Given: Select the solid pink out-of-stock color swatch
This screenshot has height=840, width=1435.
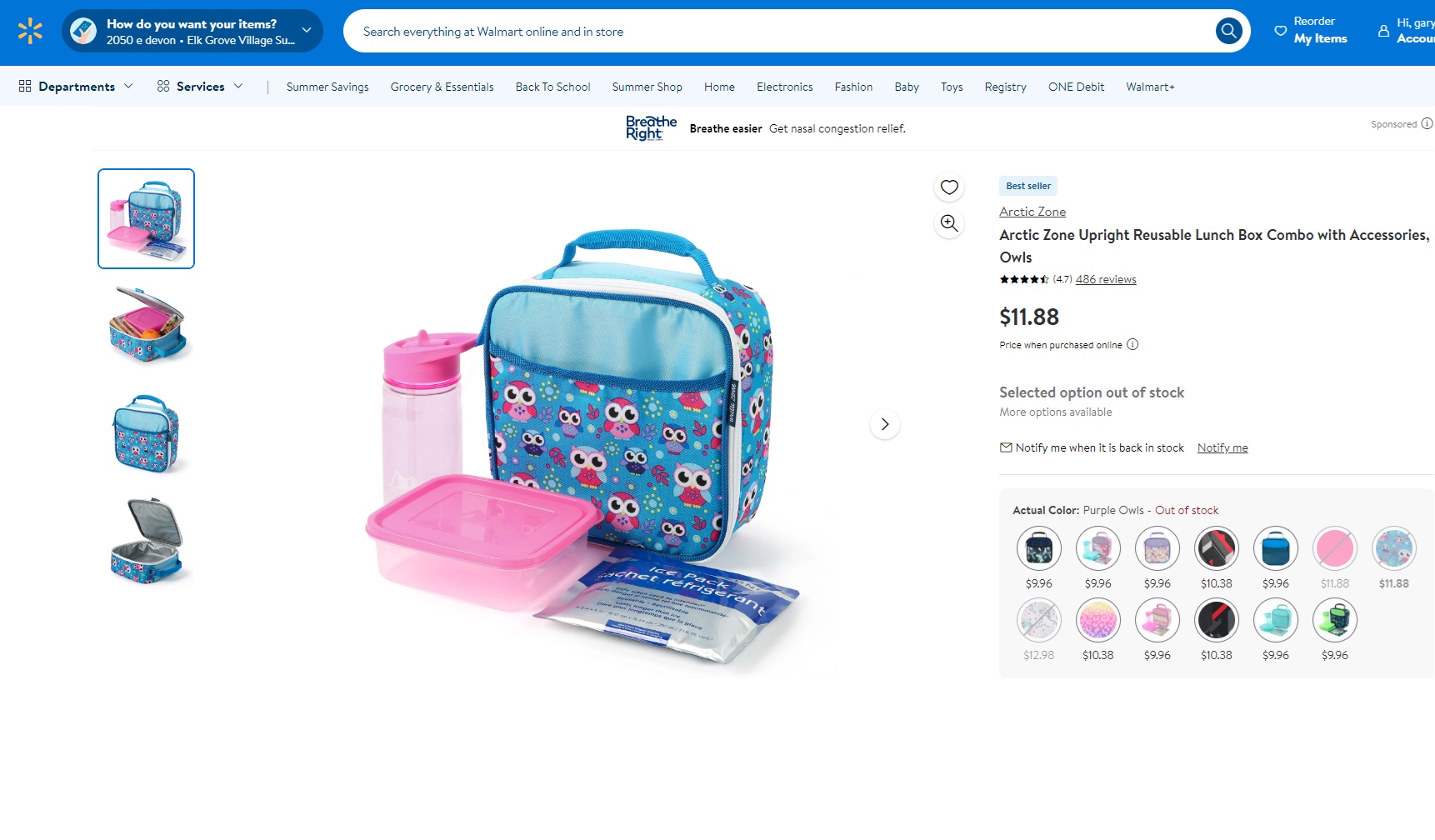Looking at the screenshot, I should [x=1335, y=548].
